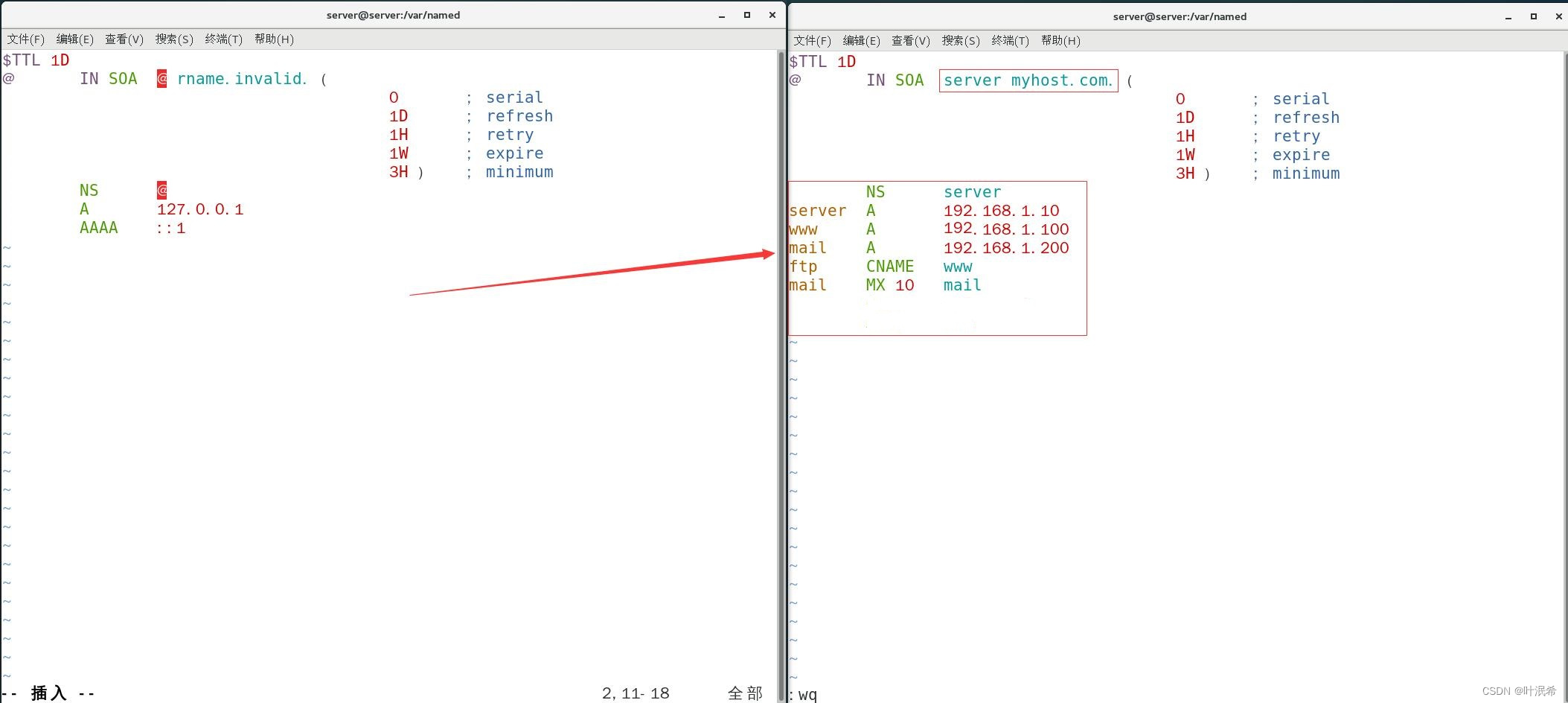Click '全部' status in left window
Screen dimensions: 1568x703
coord(745,693)
